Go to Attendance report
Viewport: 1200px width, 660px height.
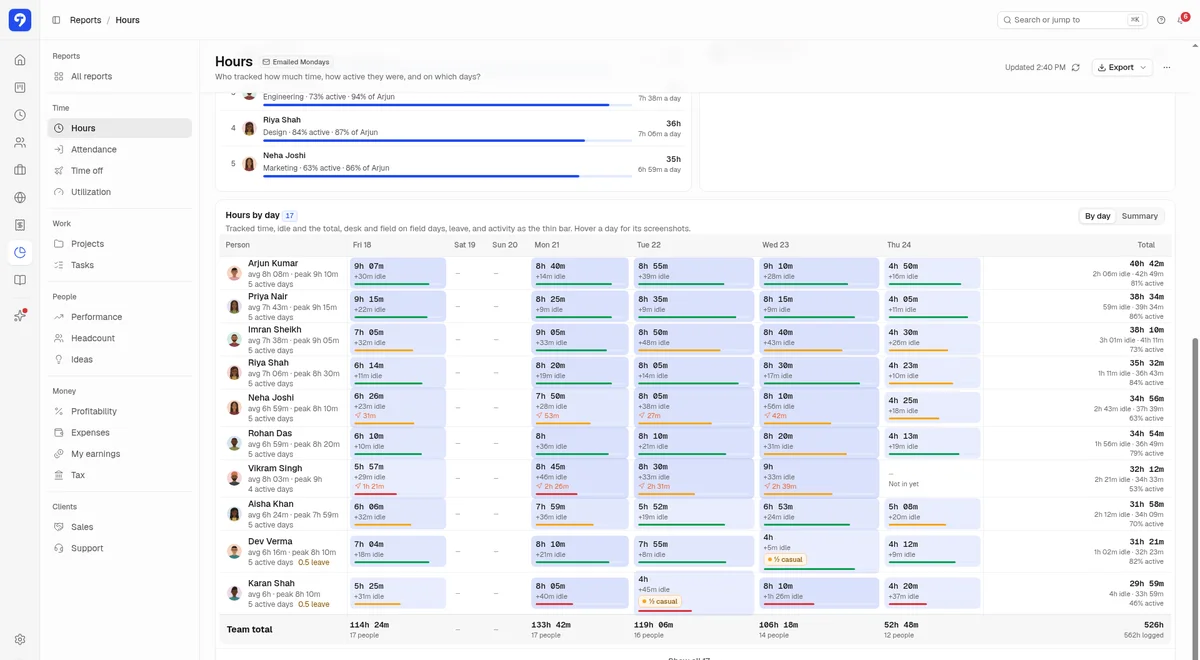[119, 149]
